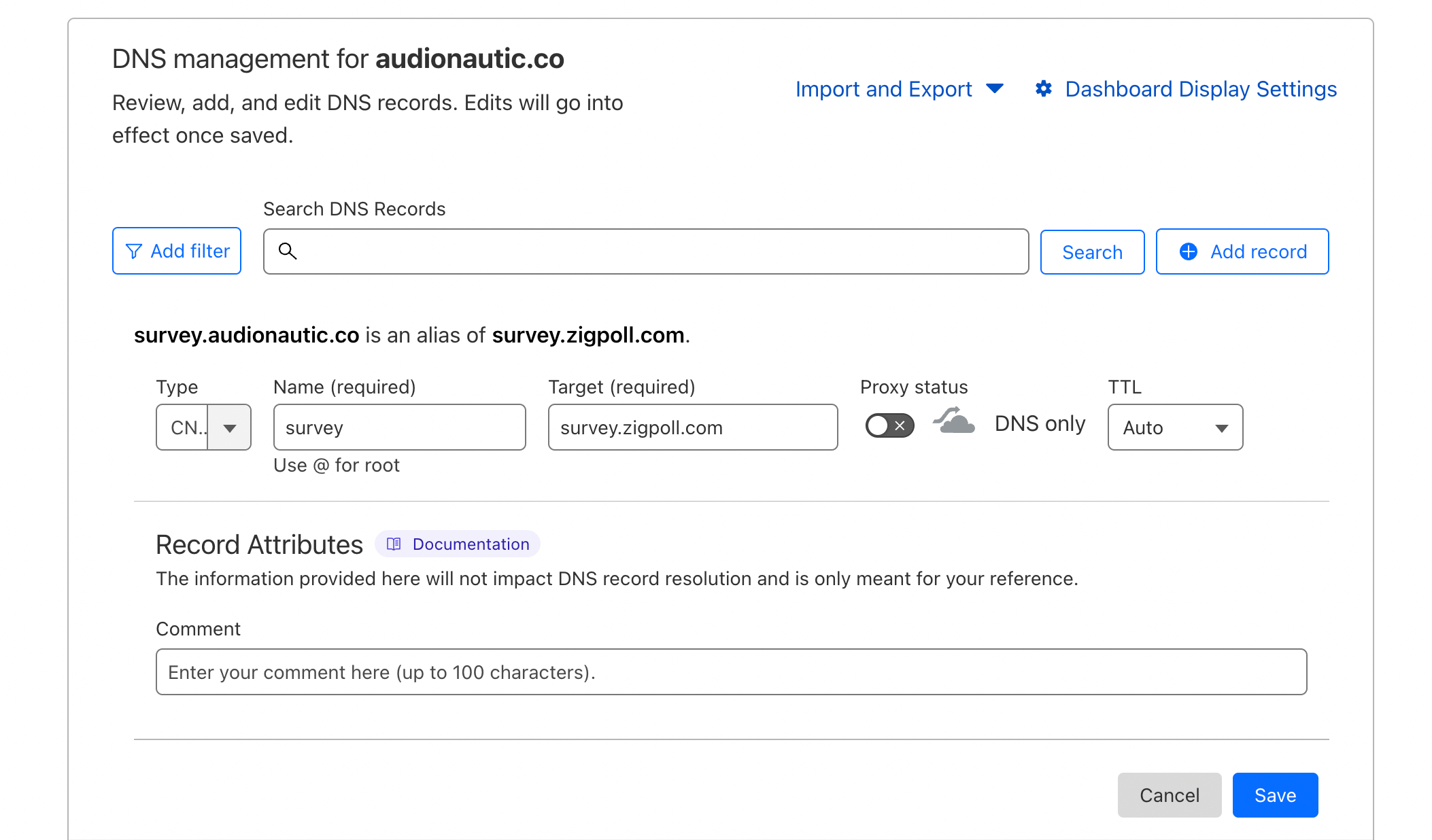The image size is (1432, 840).
Task: Click the Add filter button
Action: click(x=177, y=251)
